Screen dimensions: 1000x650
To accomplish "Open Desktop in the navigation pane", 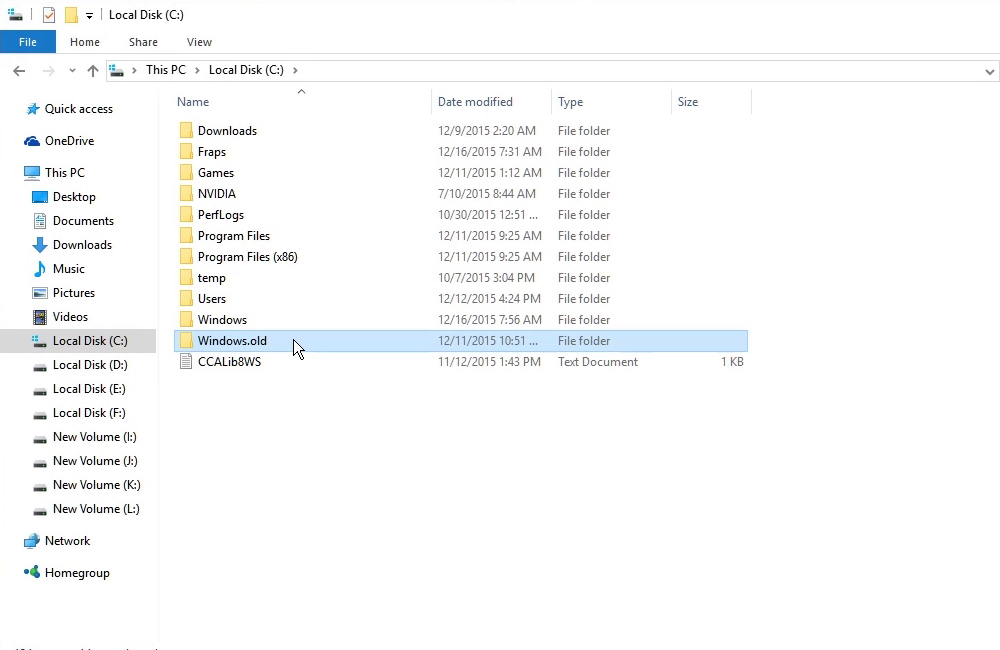I will pyautogui.click(x=74, y=197).
